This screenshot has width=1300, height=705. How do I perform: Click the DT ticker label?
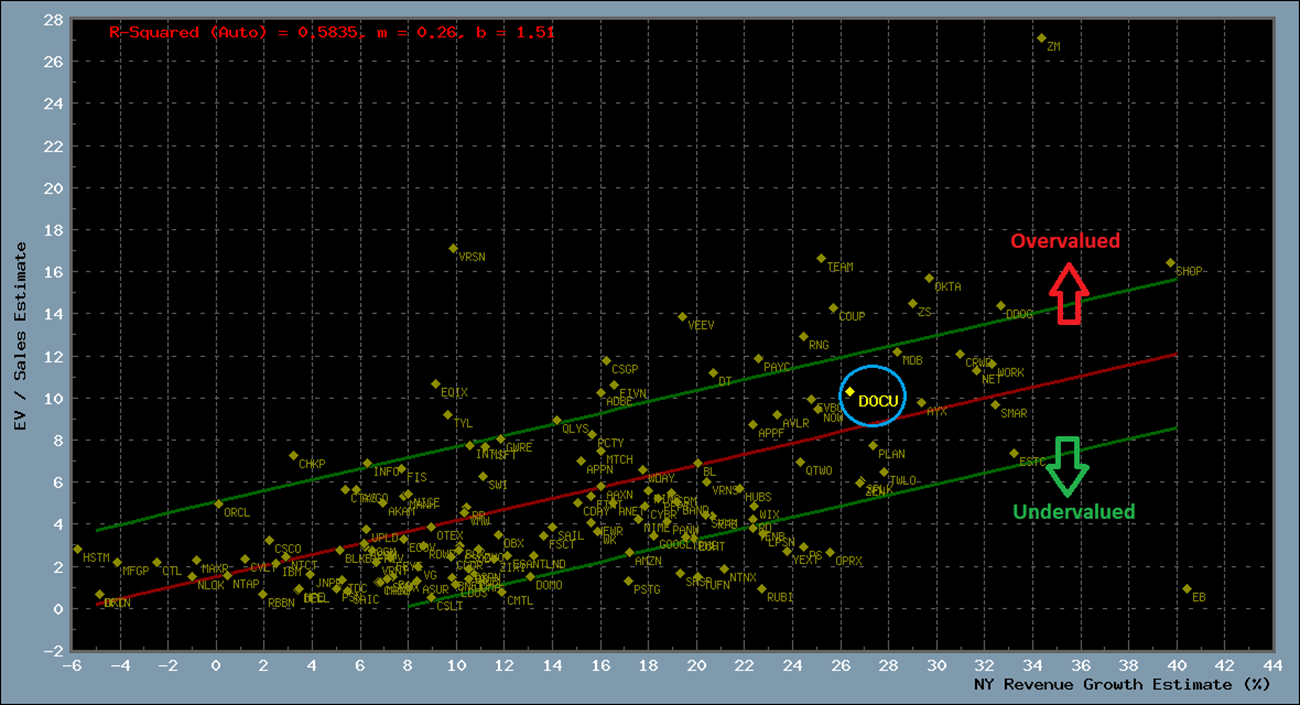pyautogui.click(x=725, y=381)
